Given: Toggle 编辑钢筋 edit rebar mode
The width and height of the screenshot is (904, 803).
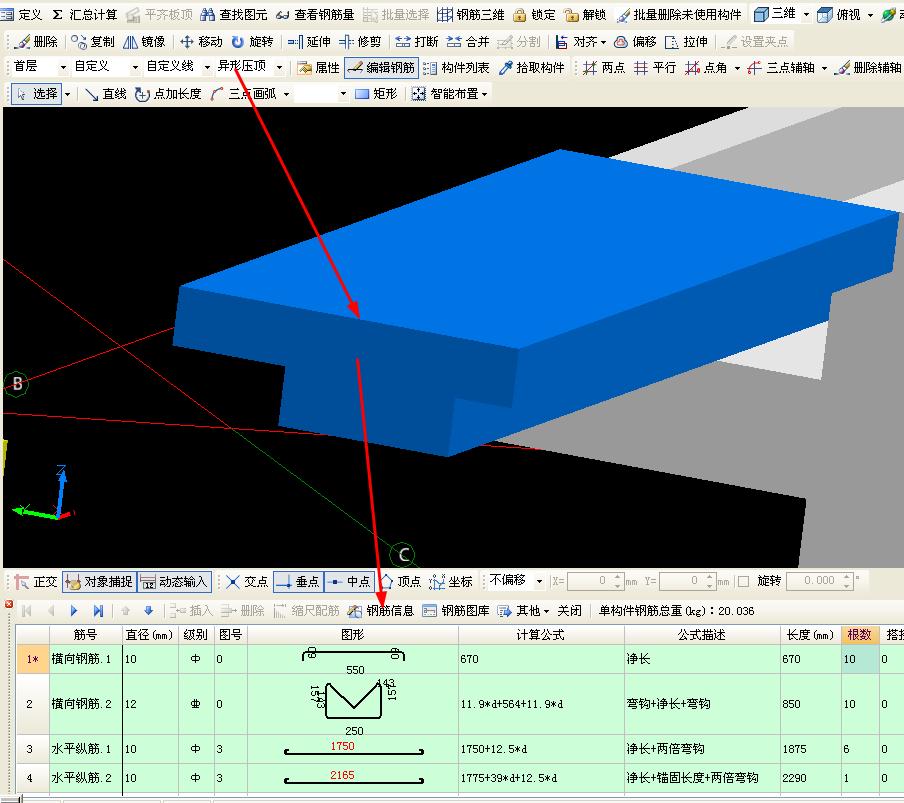Looking at the screenshot, I should 382,67.
